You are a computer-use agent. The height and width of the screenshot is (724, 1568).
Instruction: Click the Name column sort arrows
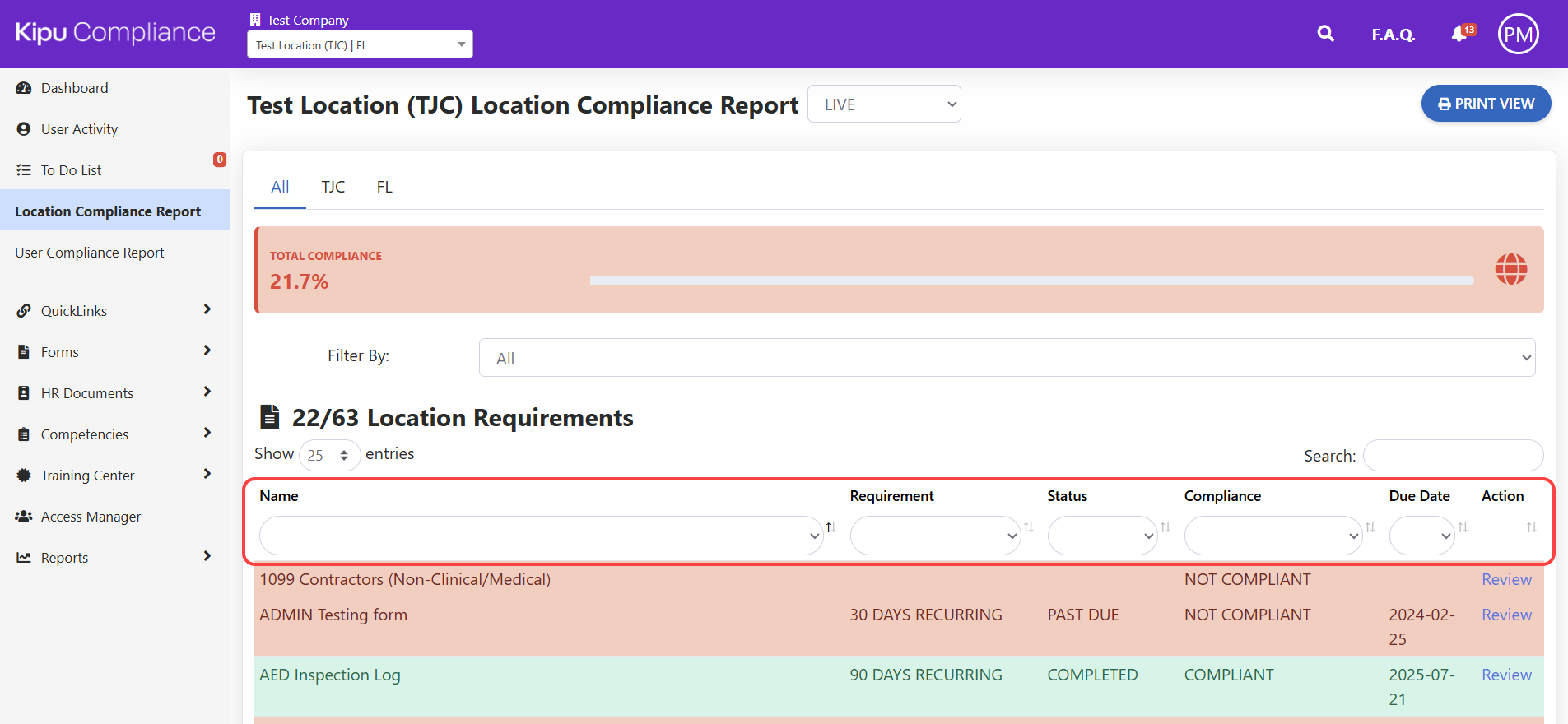831,527
